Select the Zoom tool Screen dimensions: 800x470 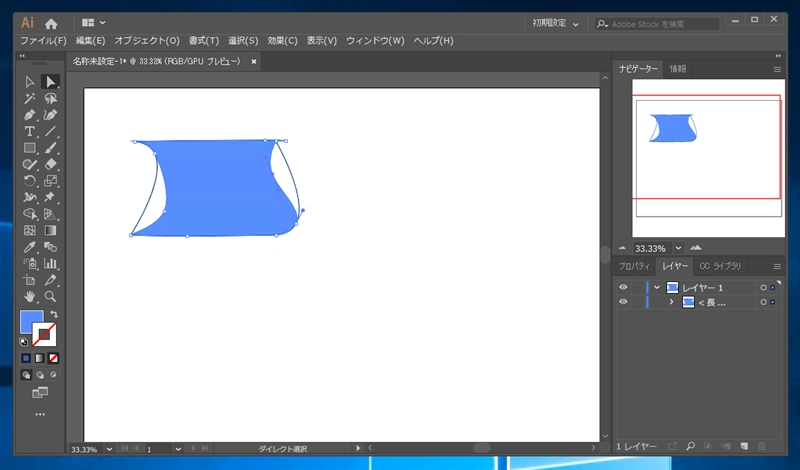50,296
